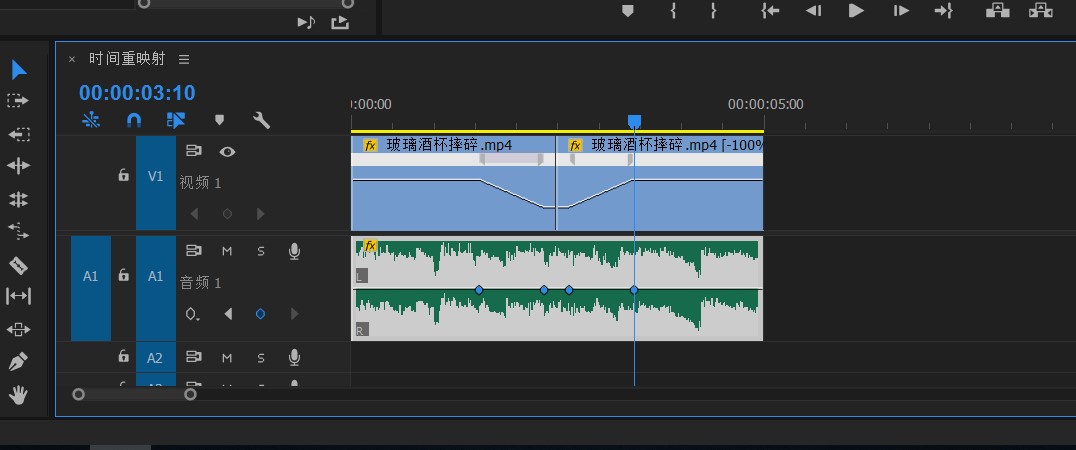Viewport: 1076px width, 450px height.
Task: Click the timeline playhead handle
Action: (x=635, y=121)
